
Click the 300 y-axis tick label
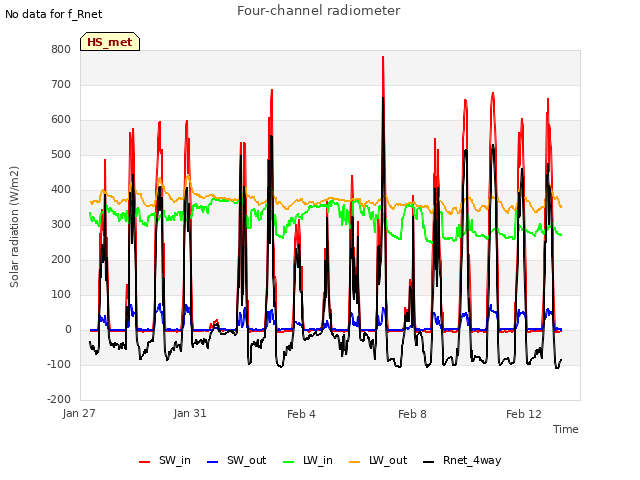[61, 224]
